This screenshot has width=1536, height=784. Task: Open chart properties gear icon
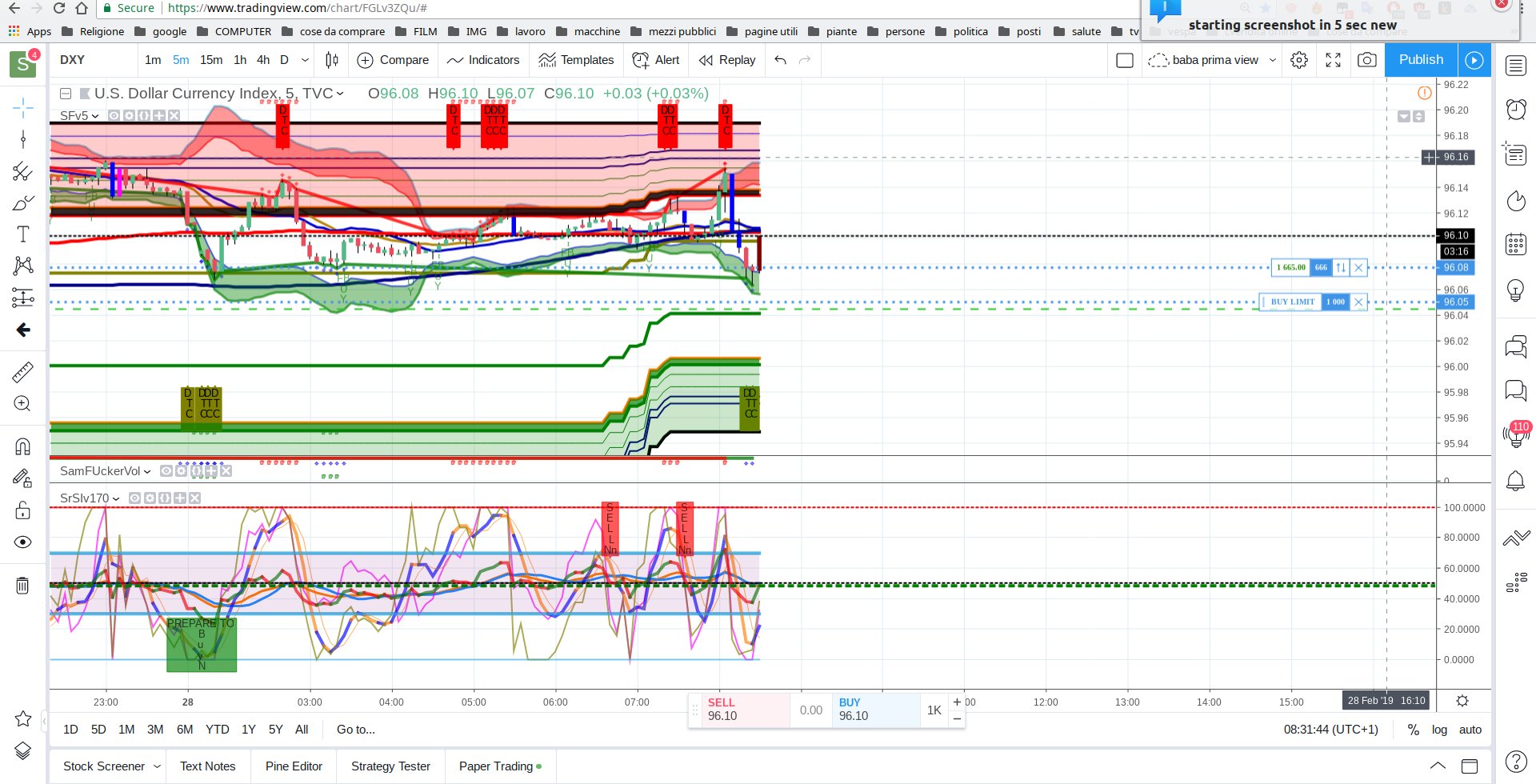[x=1299, y=60]
